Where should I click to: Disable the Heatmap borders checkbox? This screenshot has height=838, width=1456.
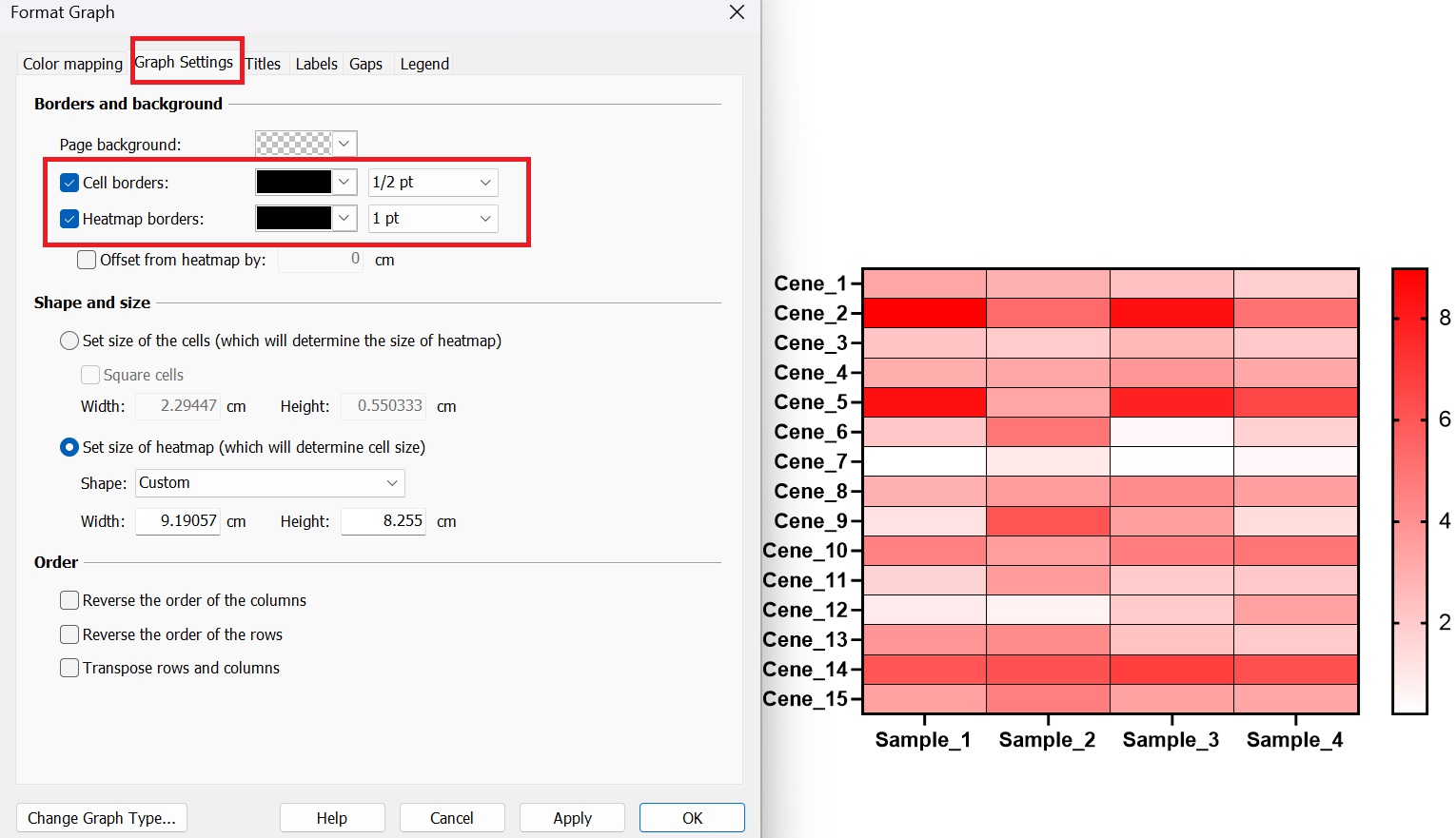coord(69,219)
